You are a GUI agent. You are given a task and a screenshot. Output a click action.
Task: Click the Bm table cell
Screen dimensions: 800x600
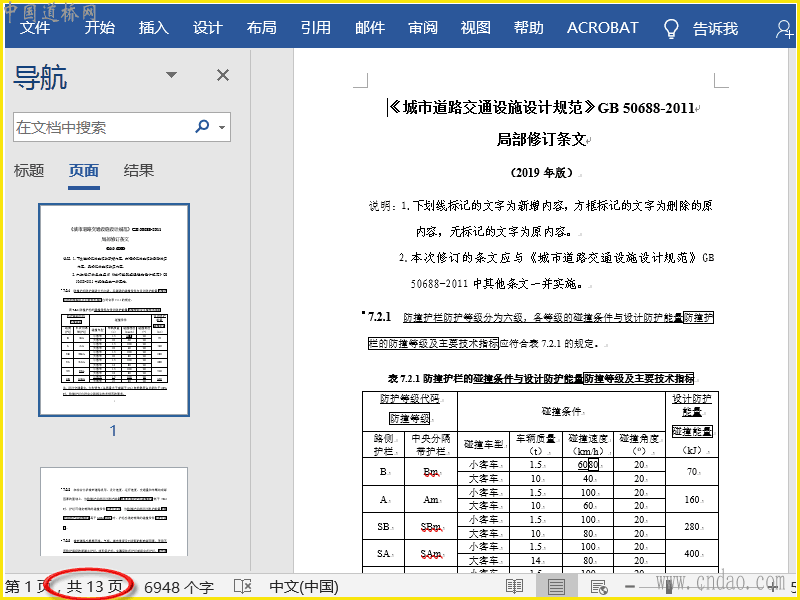431,472
